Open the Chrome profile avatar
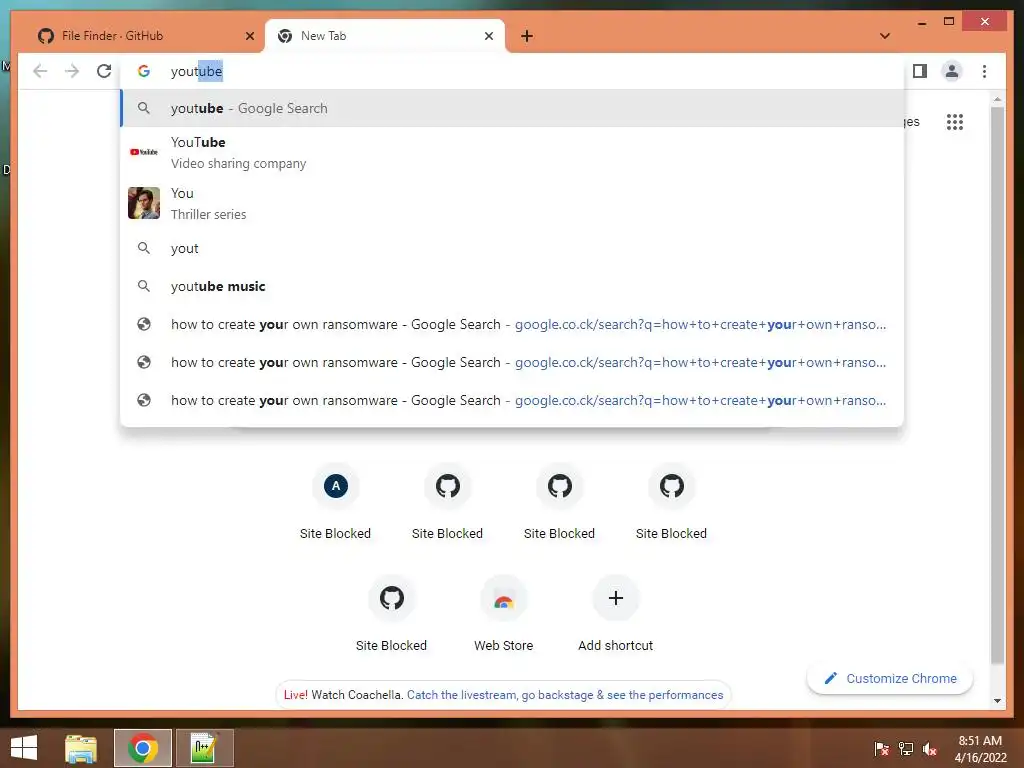 pos(952,71)
